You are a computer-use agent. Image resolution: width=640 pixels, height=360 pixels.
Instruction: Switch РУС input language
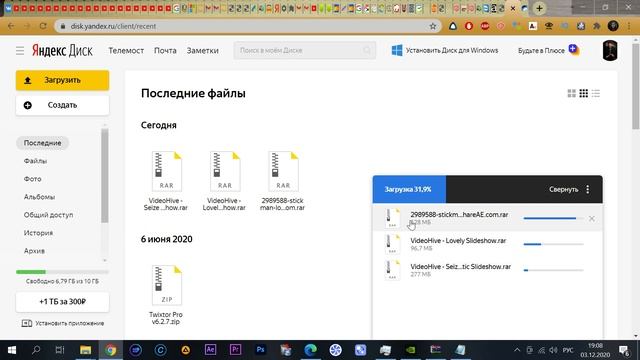tap(568, 350)
